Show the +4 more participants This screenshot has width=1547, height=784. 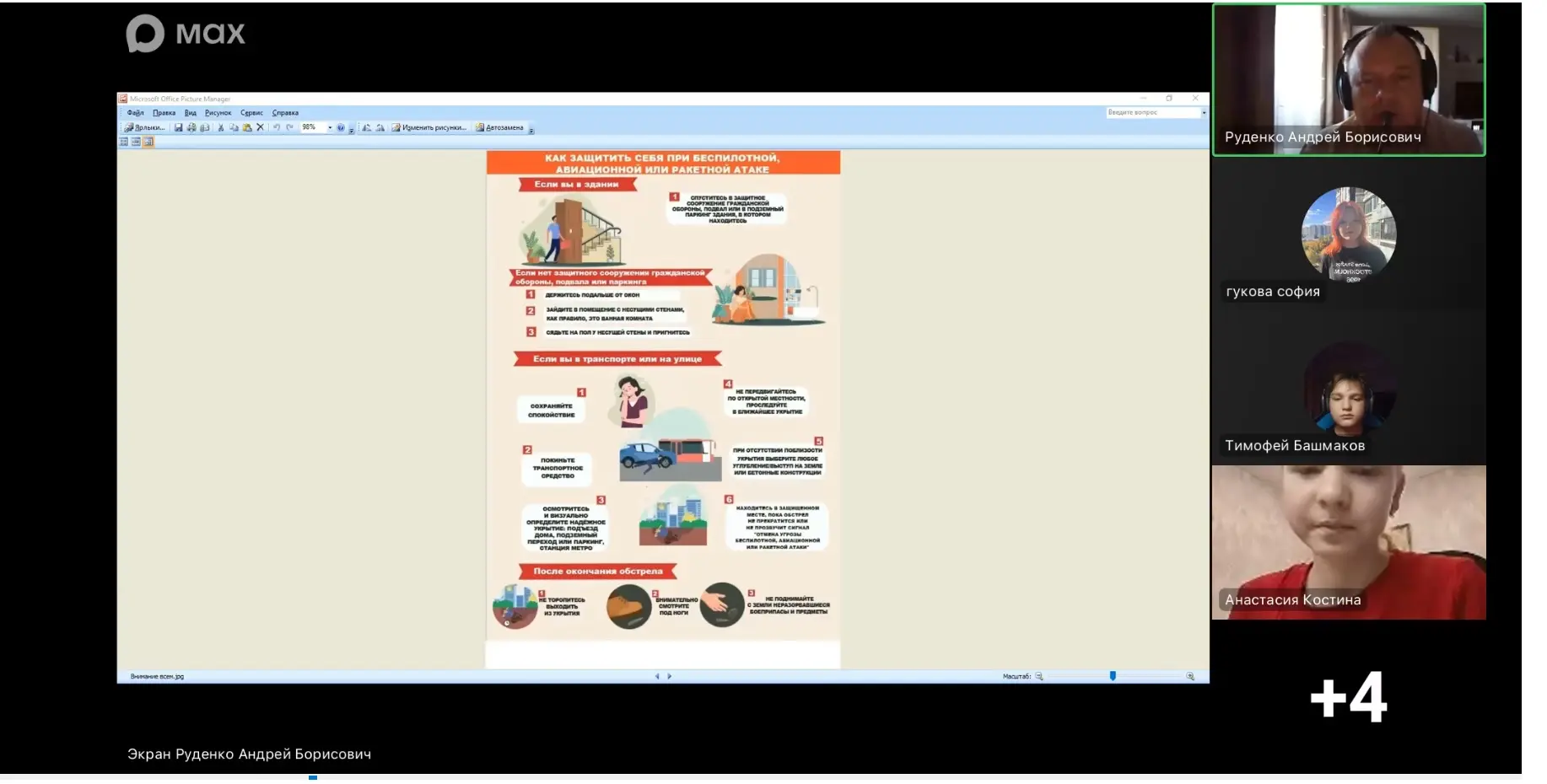(x=1349, y=696)
